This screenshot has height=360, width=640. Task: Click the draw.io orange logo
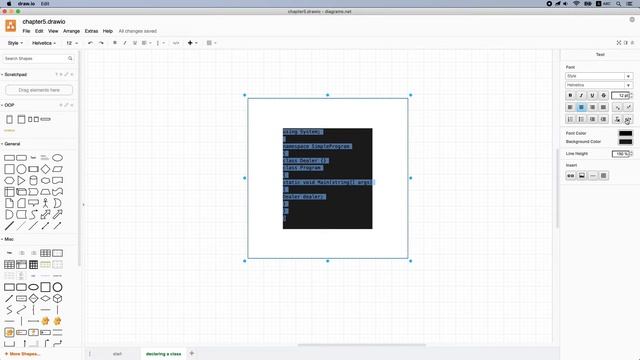click(x=11, y=26)
